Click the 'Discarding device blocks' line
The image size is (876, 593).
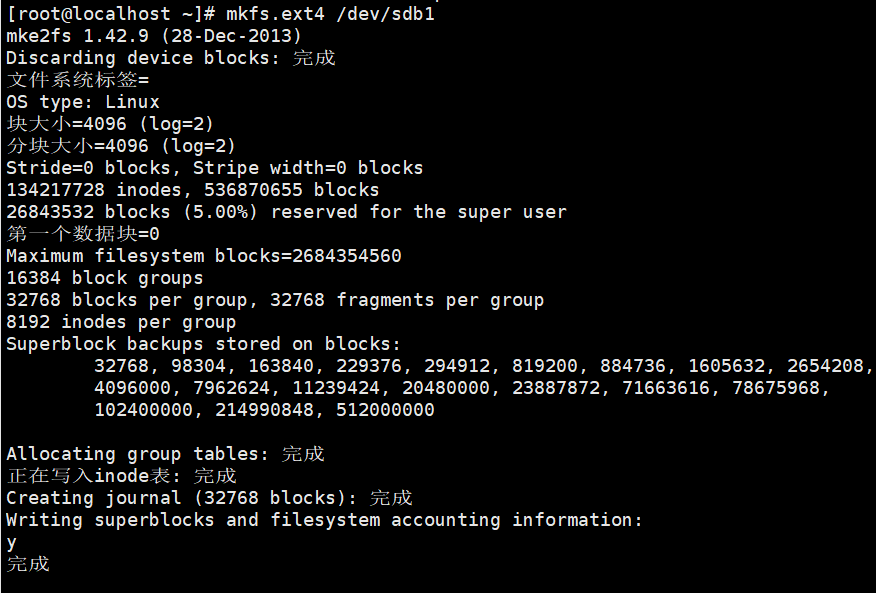[x=171, y=58]
